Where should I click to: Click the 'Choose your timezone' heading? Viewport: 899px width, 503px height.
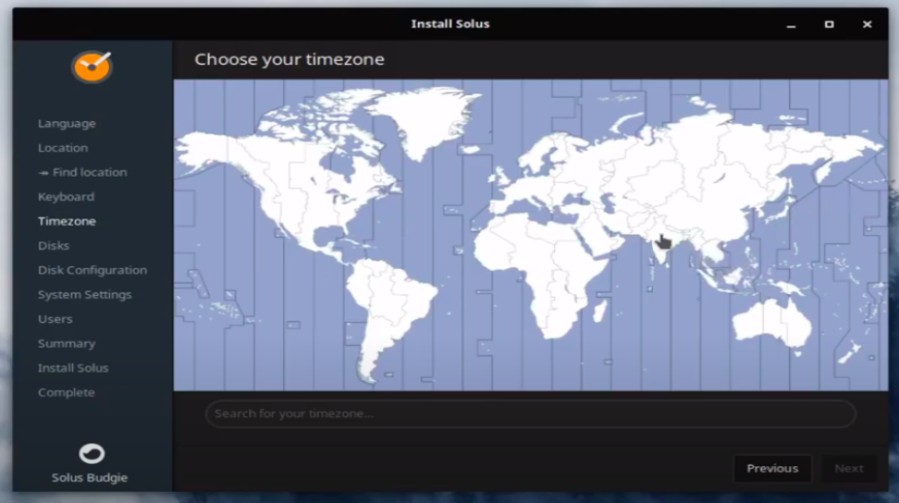tap(289, 59)
